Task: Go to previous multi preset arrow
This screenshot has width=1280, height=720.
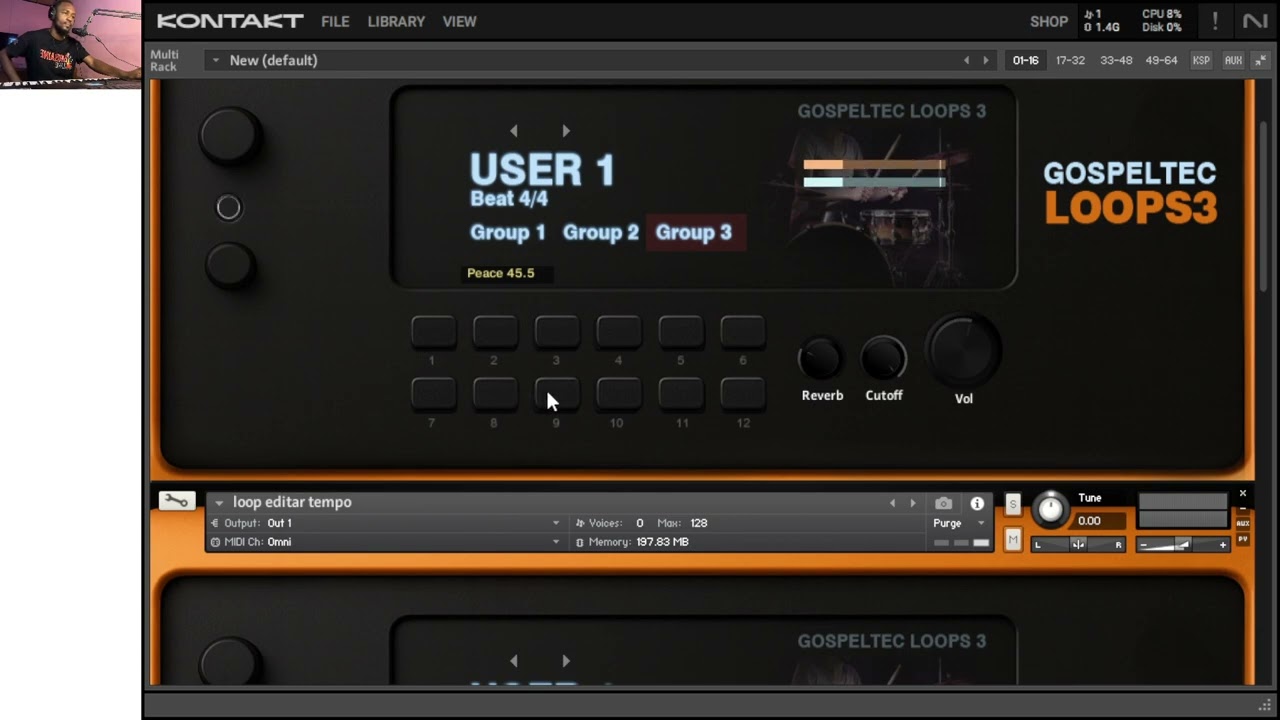Action: click(x=966, y=60)
